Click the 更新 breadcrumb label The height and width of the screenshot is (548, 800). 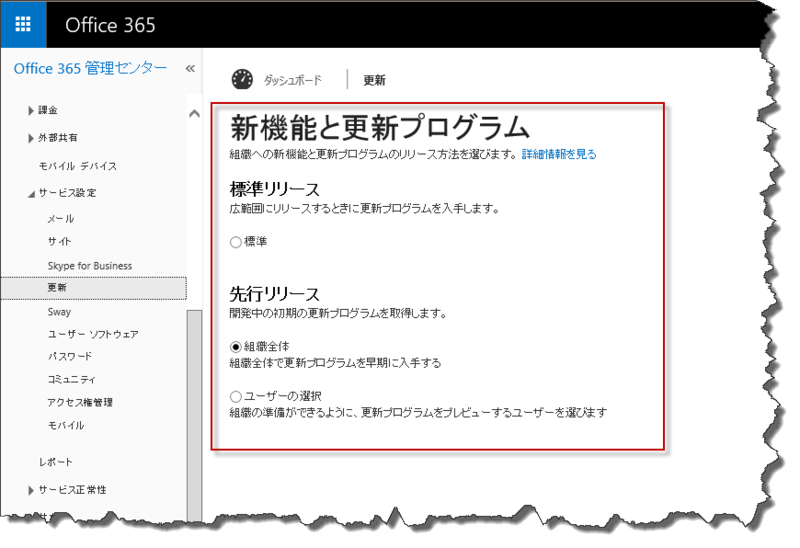[x=374, y=80]
